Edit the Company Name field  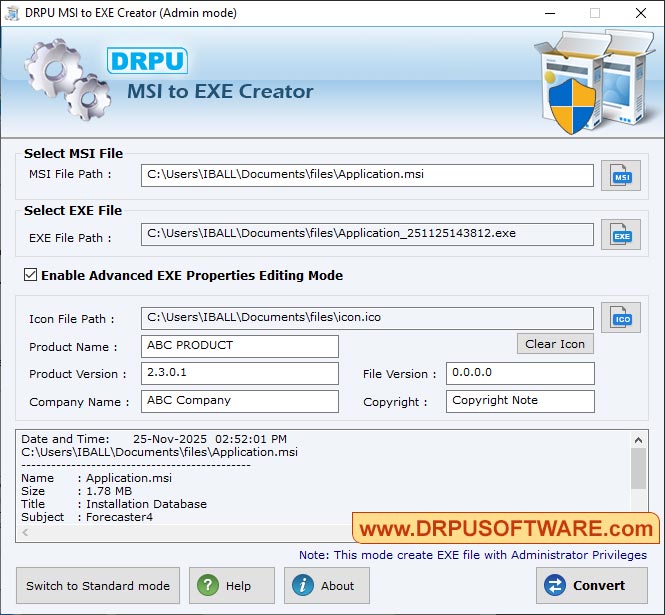click(x=240, y=401)
